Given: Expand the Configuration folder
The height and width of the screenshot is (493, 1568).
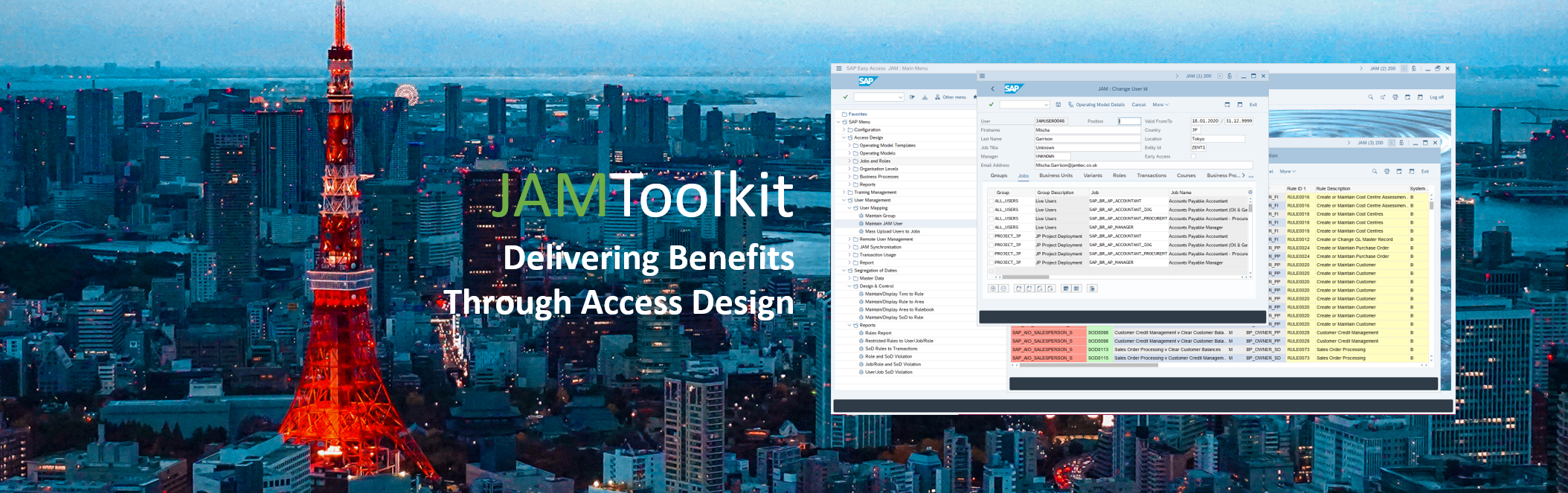Looking at the screenshot, I should tap(844, 130).
